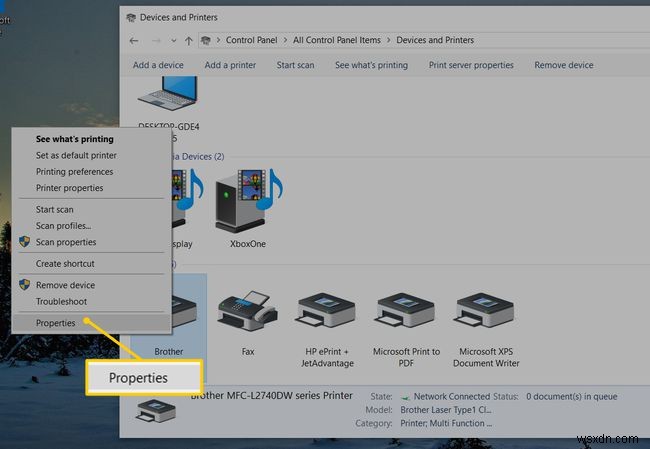Image resolution: width=650 pixels, height=449 pixels.
Task: Click the Network Connected state icon
Action: (405, 397)
